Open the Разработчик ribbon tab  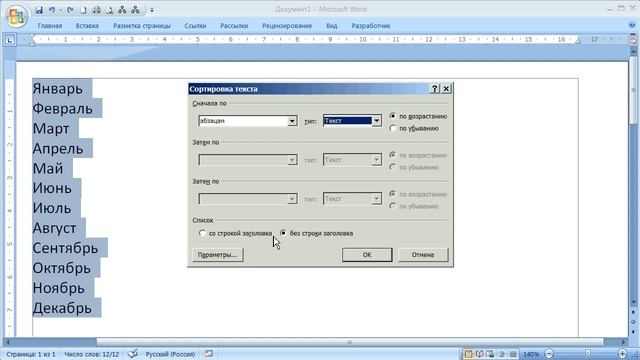click(371, 26)
